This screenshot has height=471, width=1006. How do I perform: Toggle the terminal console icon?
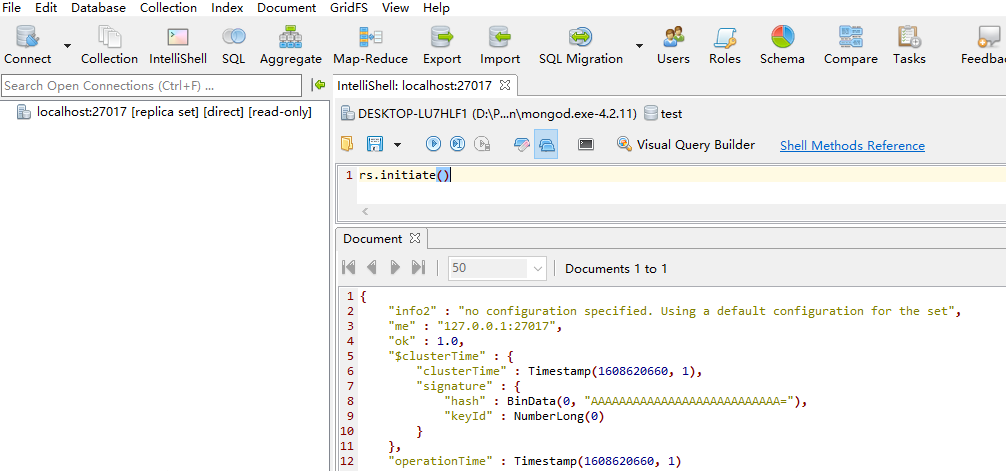(586, 145)
